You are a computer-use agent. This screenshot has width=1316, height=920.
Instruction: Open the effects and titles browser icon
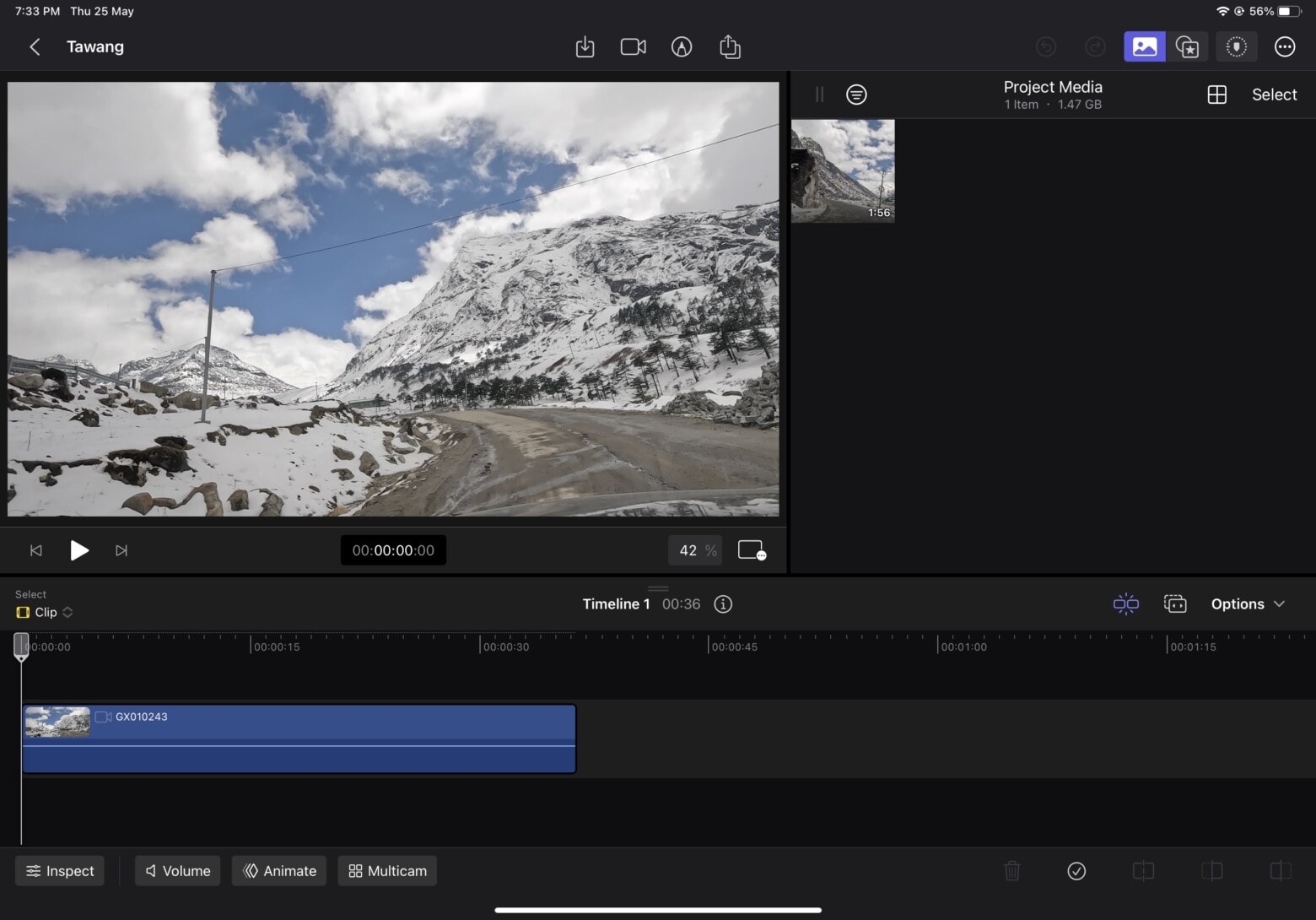(1188, 46)
